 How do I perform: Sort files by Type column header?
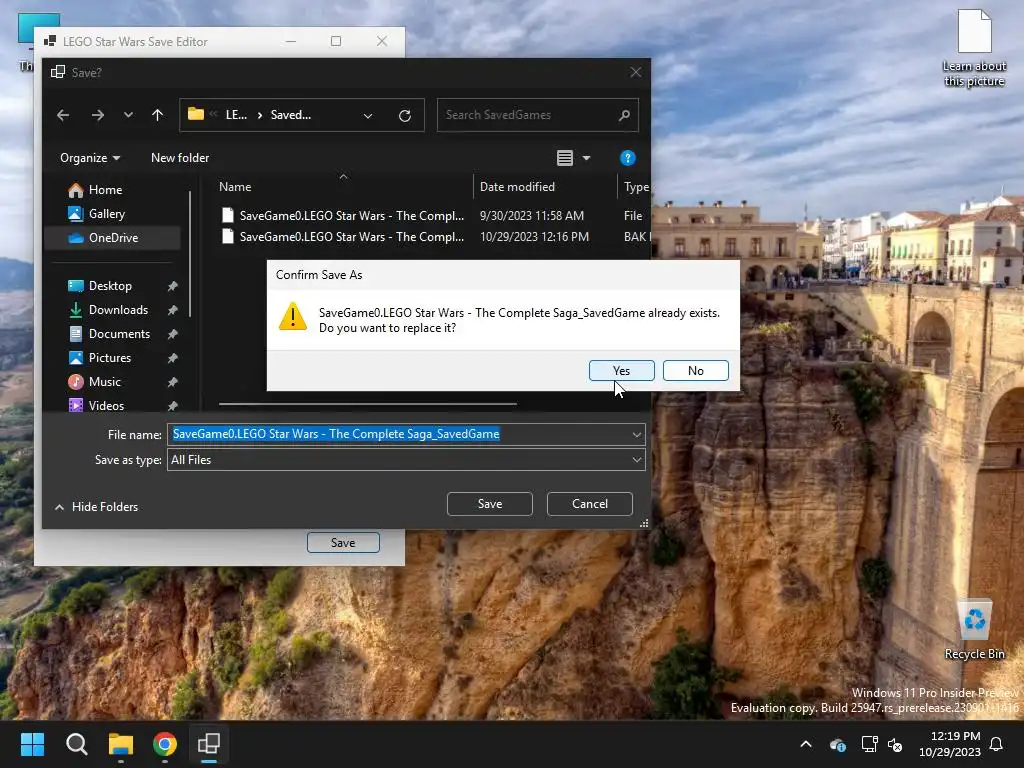636,187
